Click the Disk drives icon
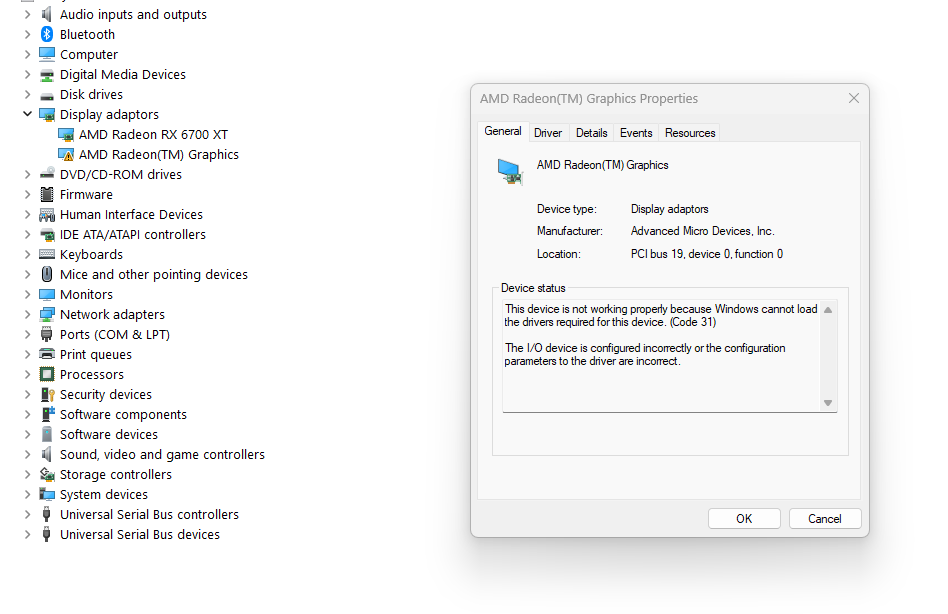The image size is (948, 614). point(47,95)
